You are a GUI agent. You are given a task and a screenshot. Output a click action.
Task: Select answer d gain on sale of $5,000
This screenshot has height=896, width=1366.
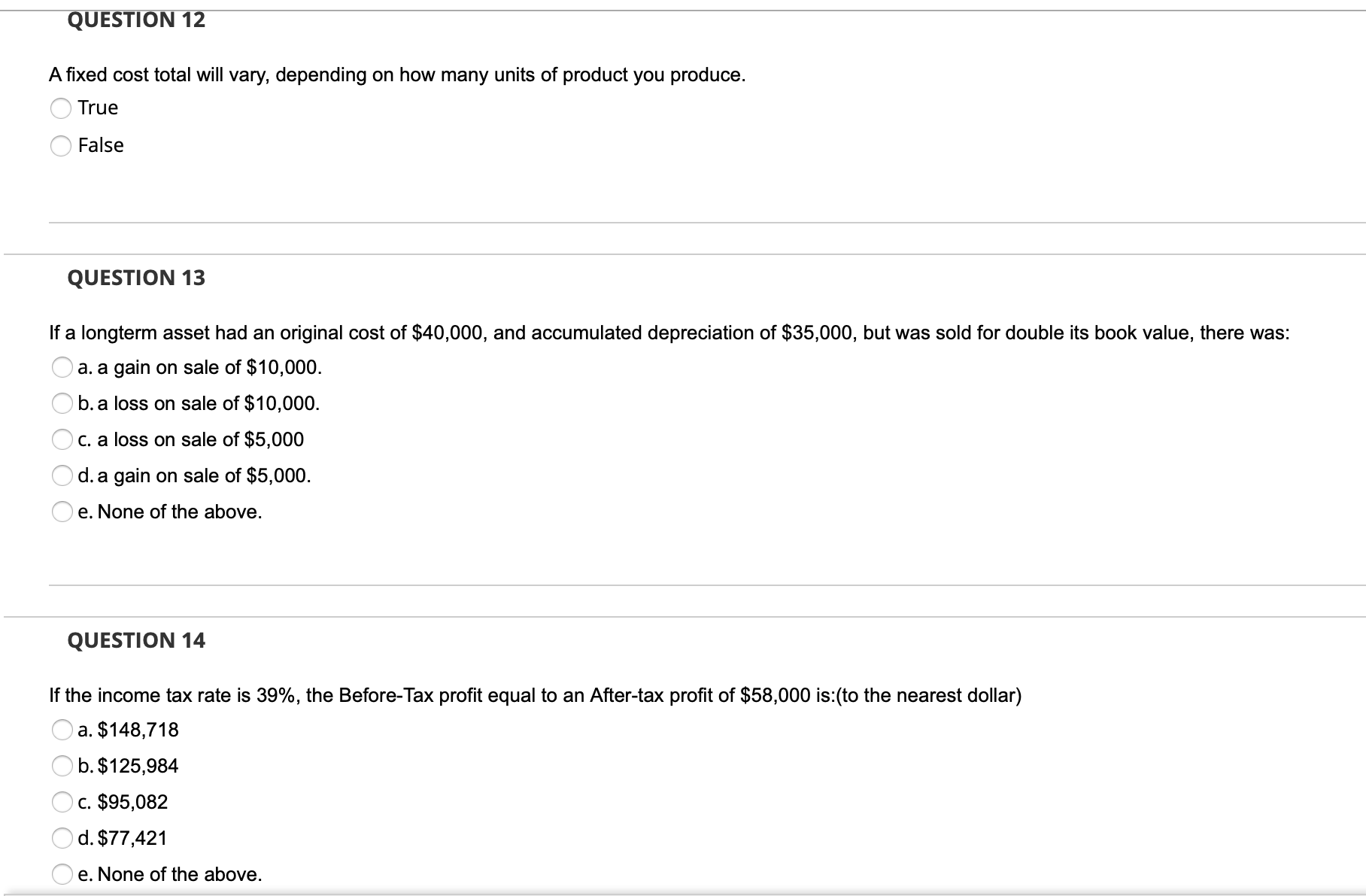click(x=62, y=476)
